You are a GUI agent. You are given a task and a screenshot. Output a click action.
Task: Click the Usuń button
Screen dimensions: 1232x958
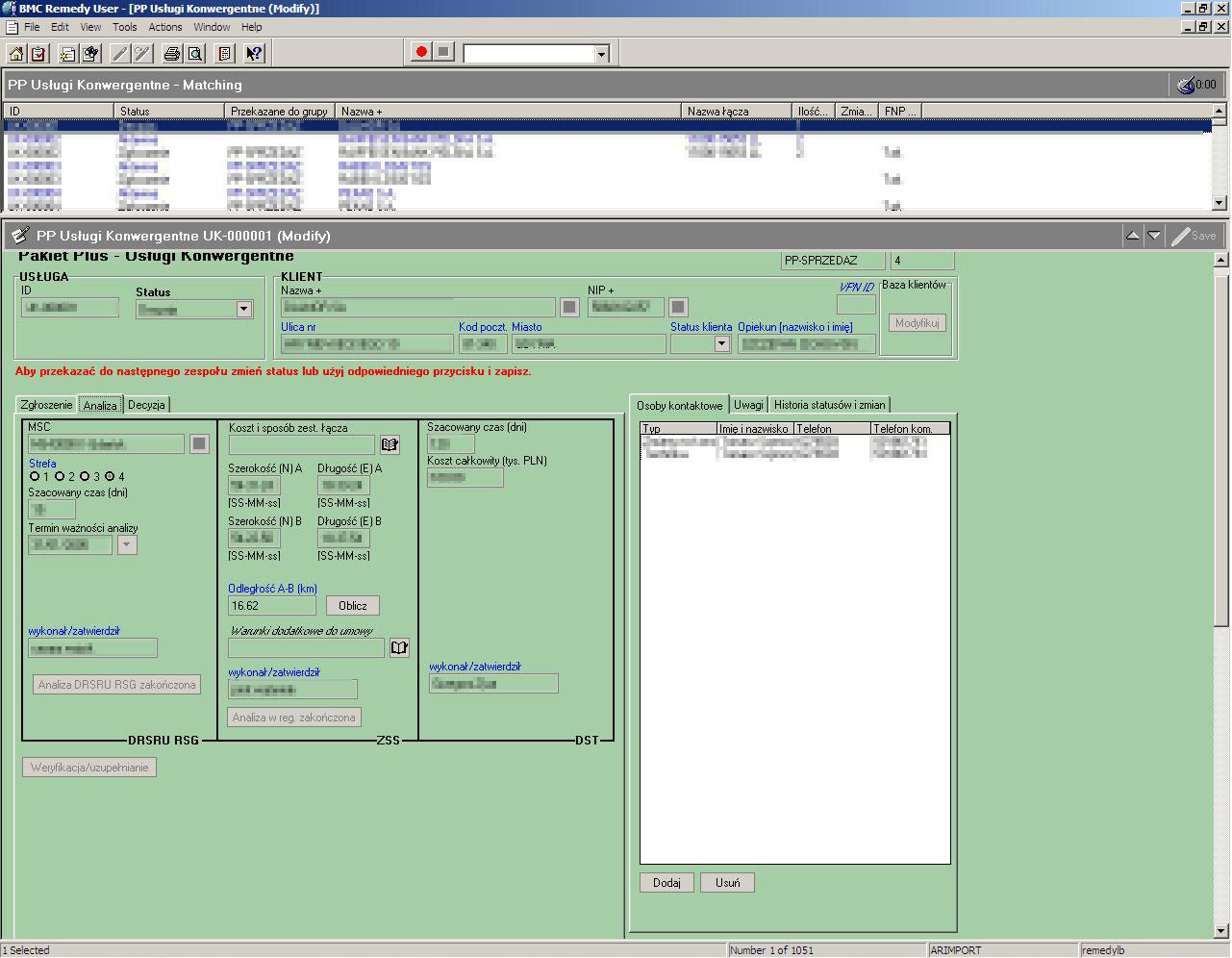(728, 883)
